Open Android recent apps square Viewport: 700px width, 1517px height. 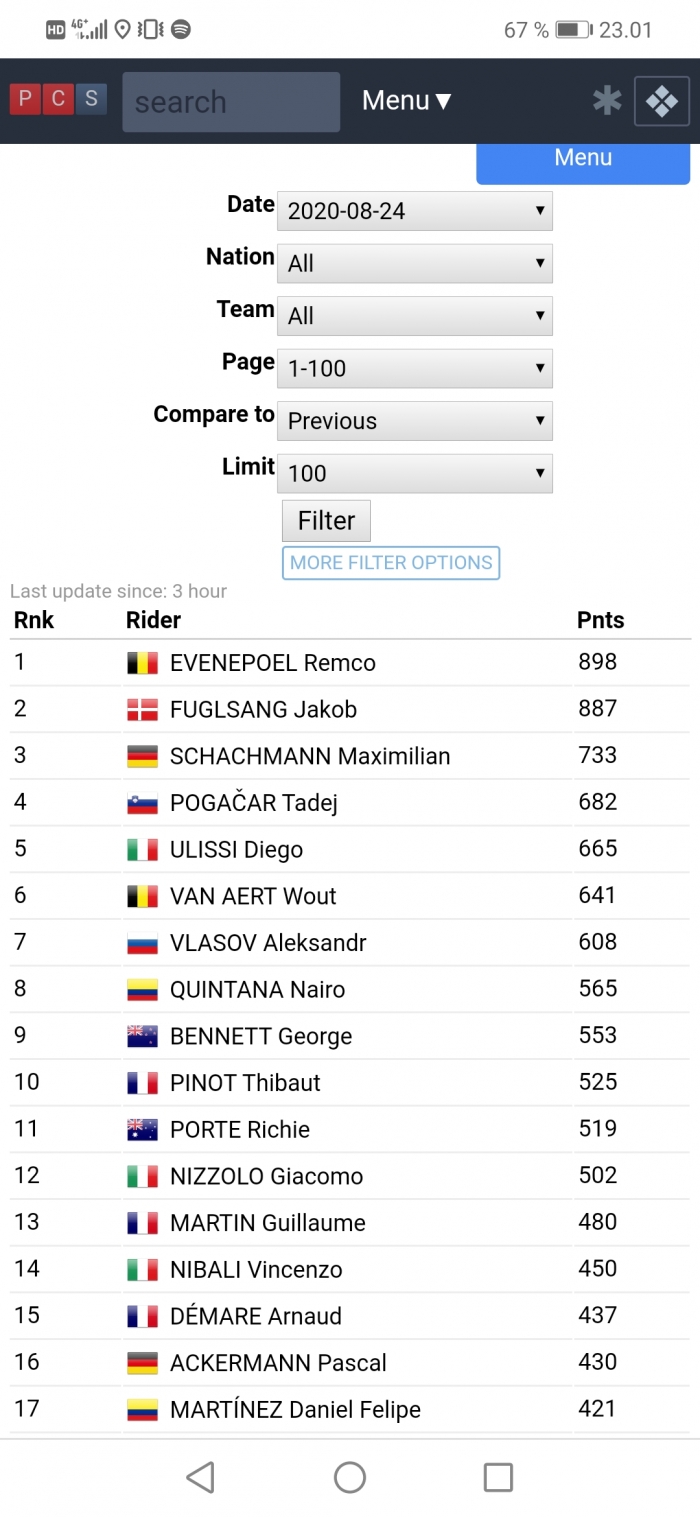[498, 1477]
